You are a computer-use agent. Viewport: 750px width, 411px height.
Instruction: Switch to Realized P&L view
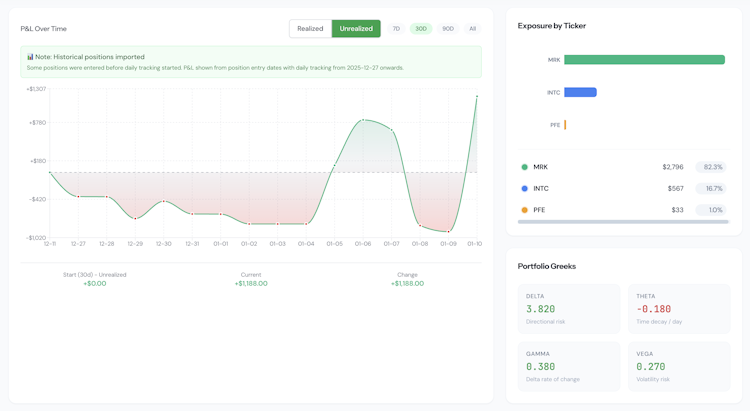pyautogui.click(x=310, y=29)
